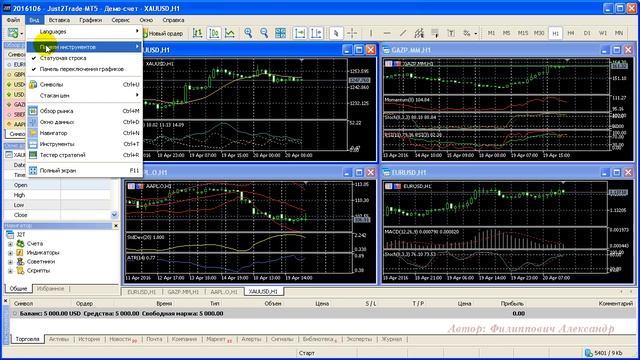The width and height of the screenshot is (640, 360).
Task: Open Тестер стратегий via menu item
Action: pos(84,155)
